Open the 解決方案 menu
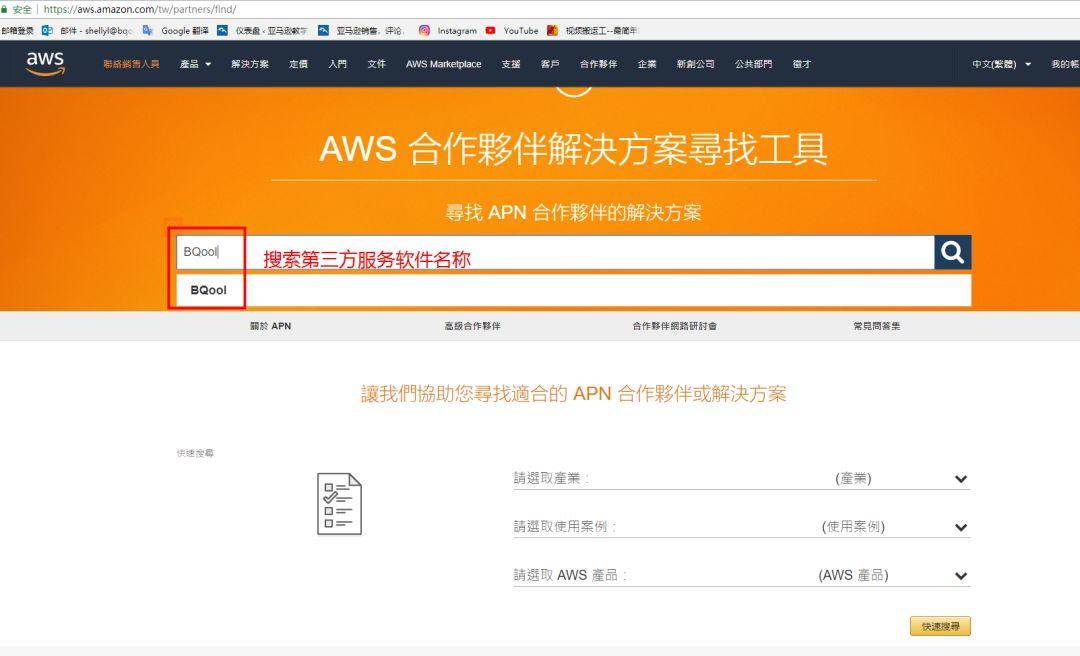Image resolution: width=1080 pixels, height=656 pixels. coord(250,64)
